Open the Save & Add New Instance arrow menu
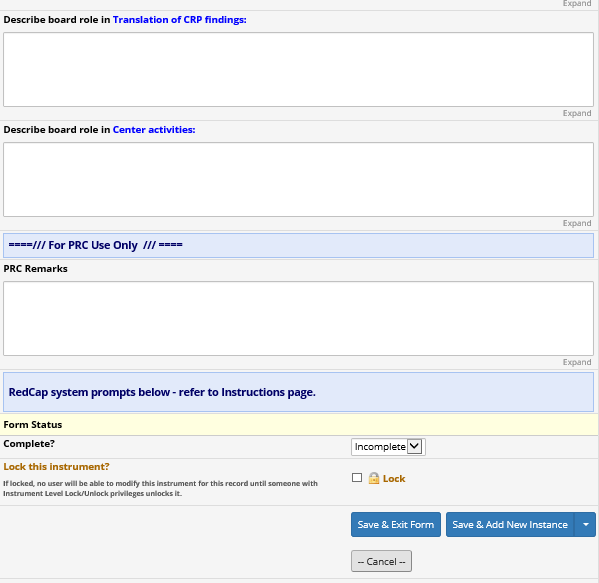The image size is (599, 583). pos(586,525)
